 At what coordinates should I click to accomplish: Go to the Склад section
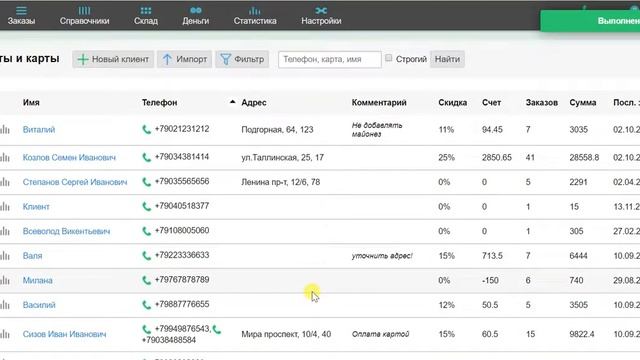[146, 16]
